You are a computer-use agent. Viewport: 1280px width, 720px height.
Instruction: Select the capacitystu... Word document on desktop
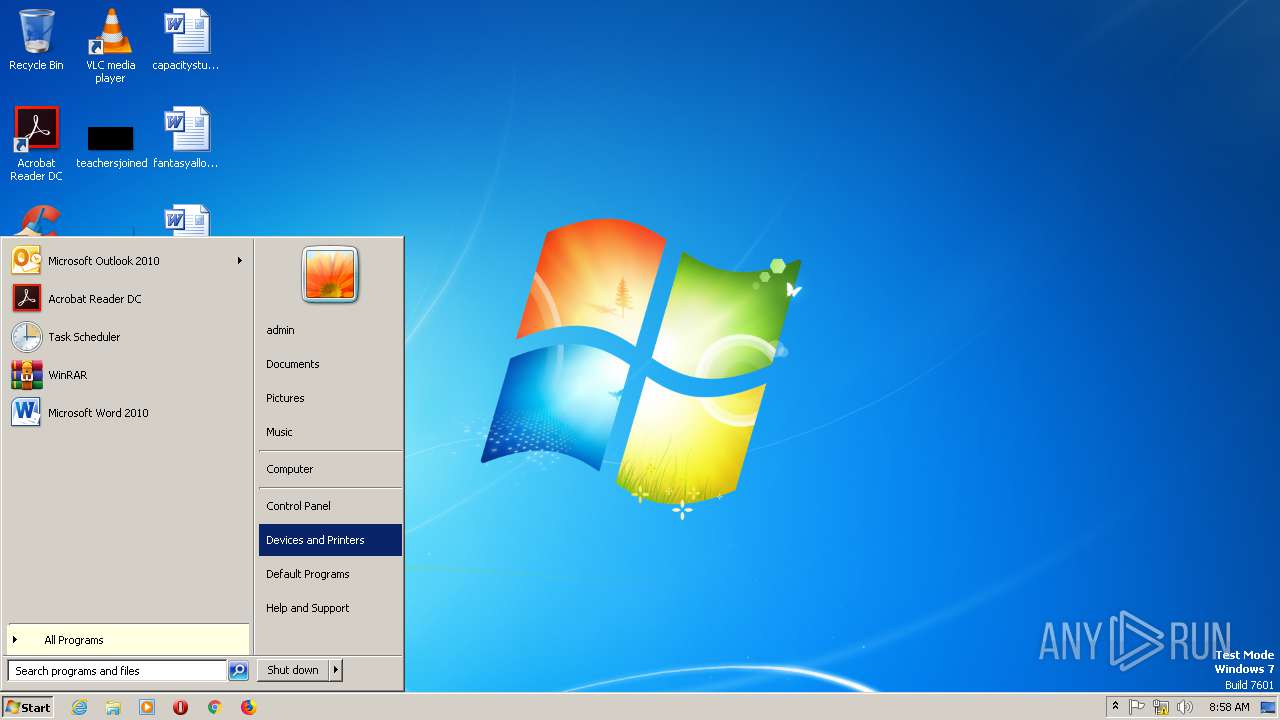point(186,40)
